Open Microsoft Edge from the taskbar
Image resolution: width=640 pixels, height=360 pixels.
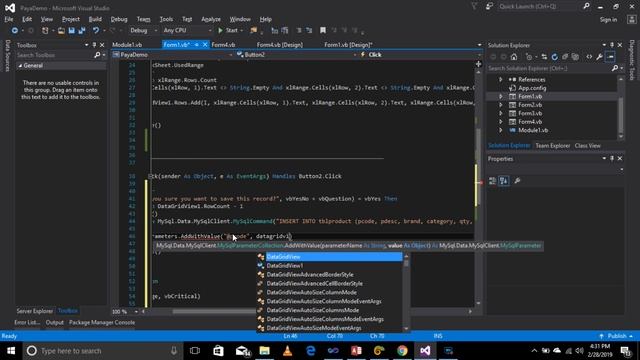tap(311, 351)
